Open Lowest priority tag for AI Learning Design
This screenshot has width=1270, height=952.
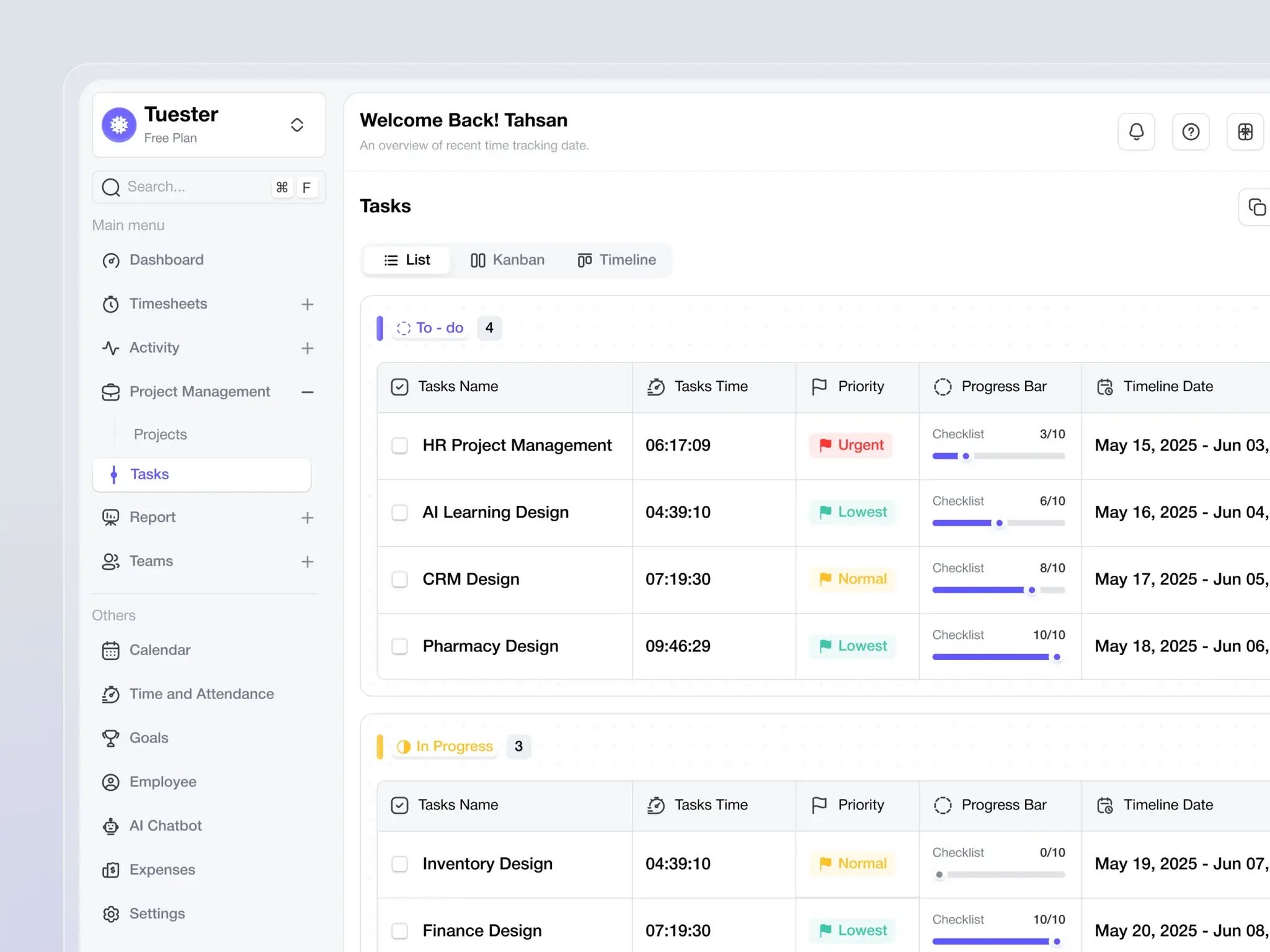tap(852, 512)
